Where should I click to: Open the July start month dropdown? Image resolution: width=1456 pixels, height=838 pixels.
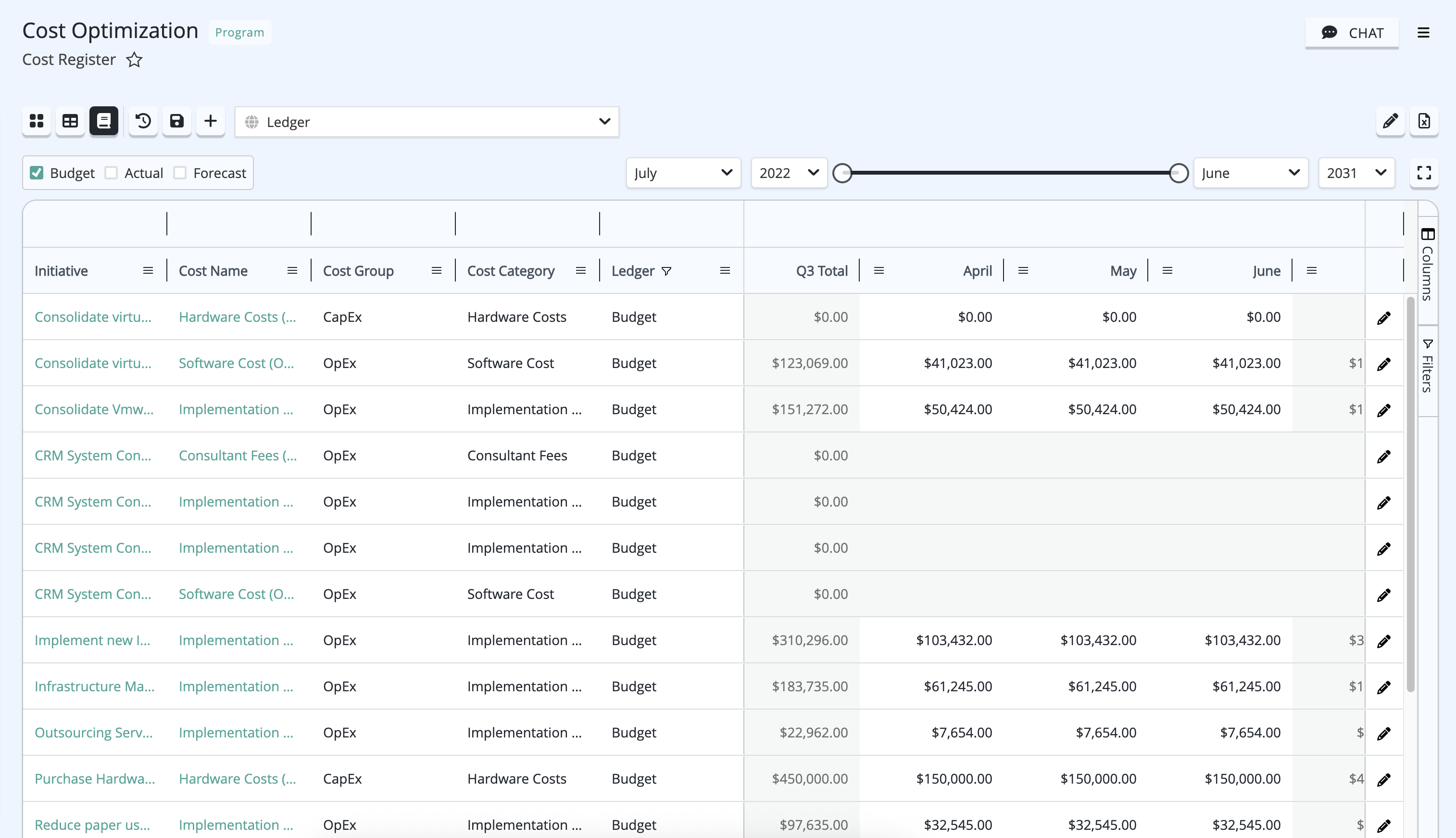pyautogui.click(x=683, y=173)
